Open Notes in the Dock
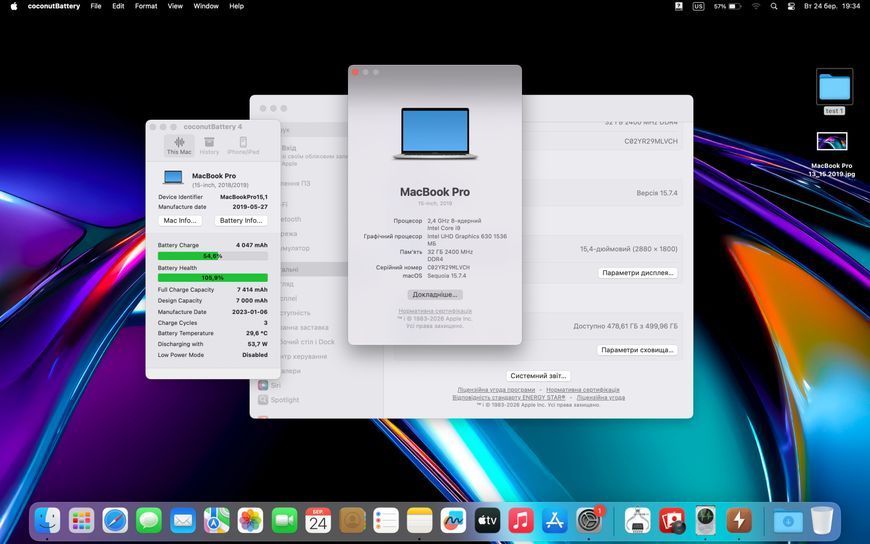870x544 pixels. pos(419,521)
